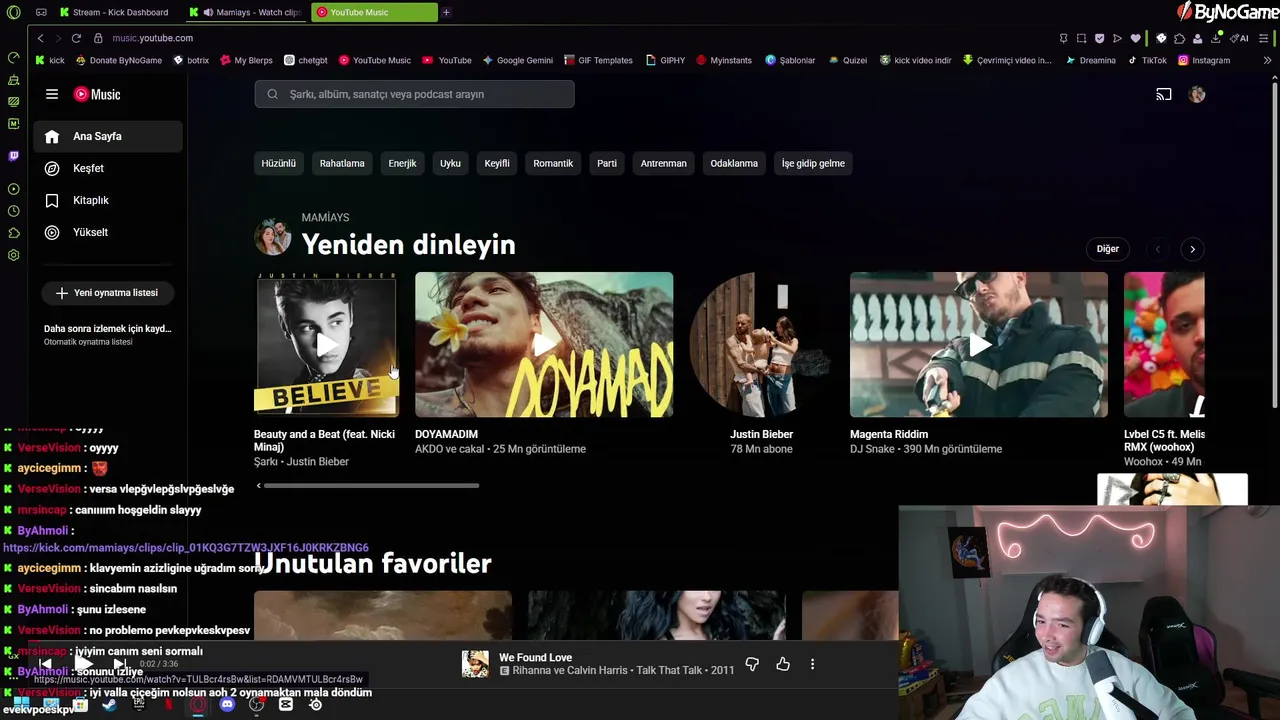Open the botrix bookmark

(191, 60)
